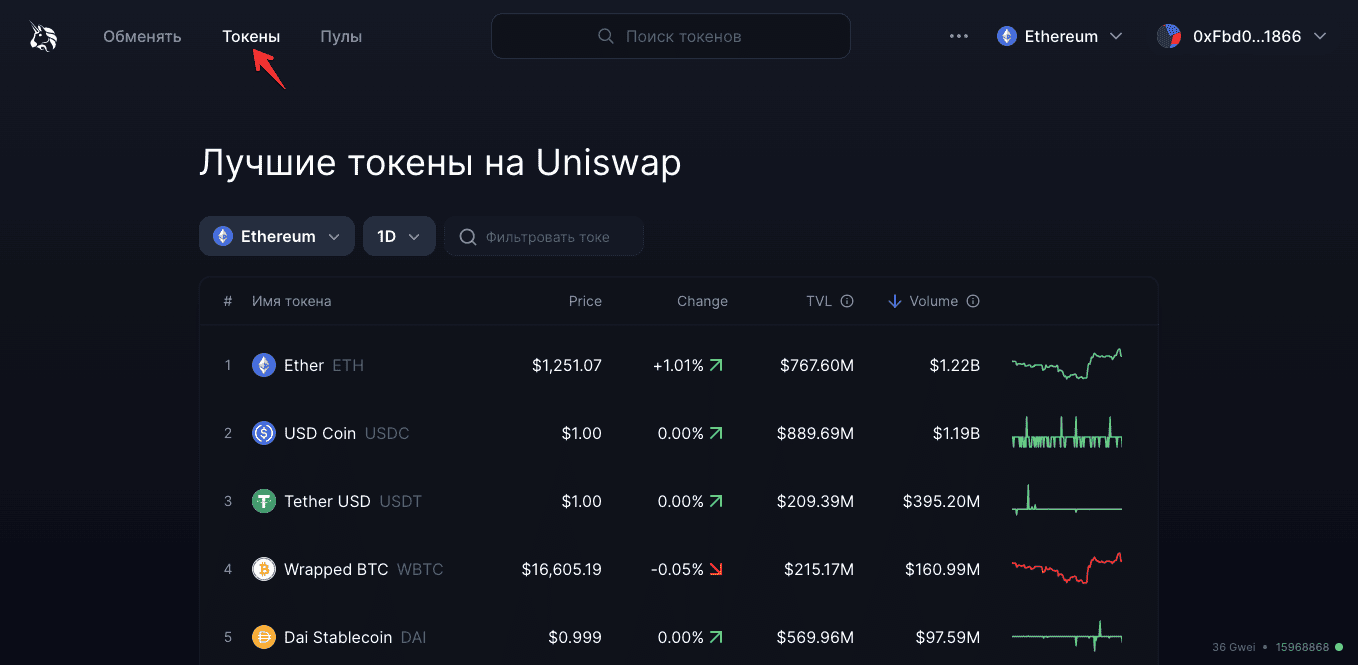Click the Dai Stablecoin token icon

264,637
